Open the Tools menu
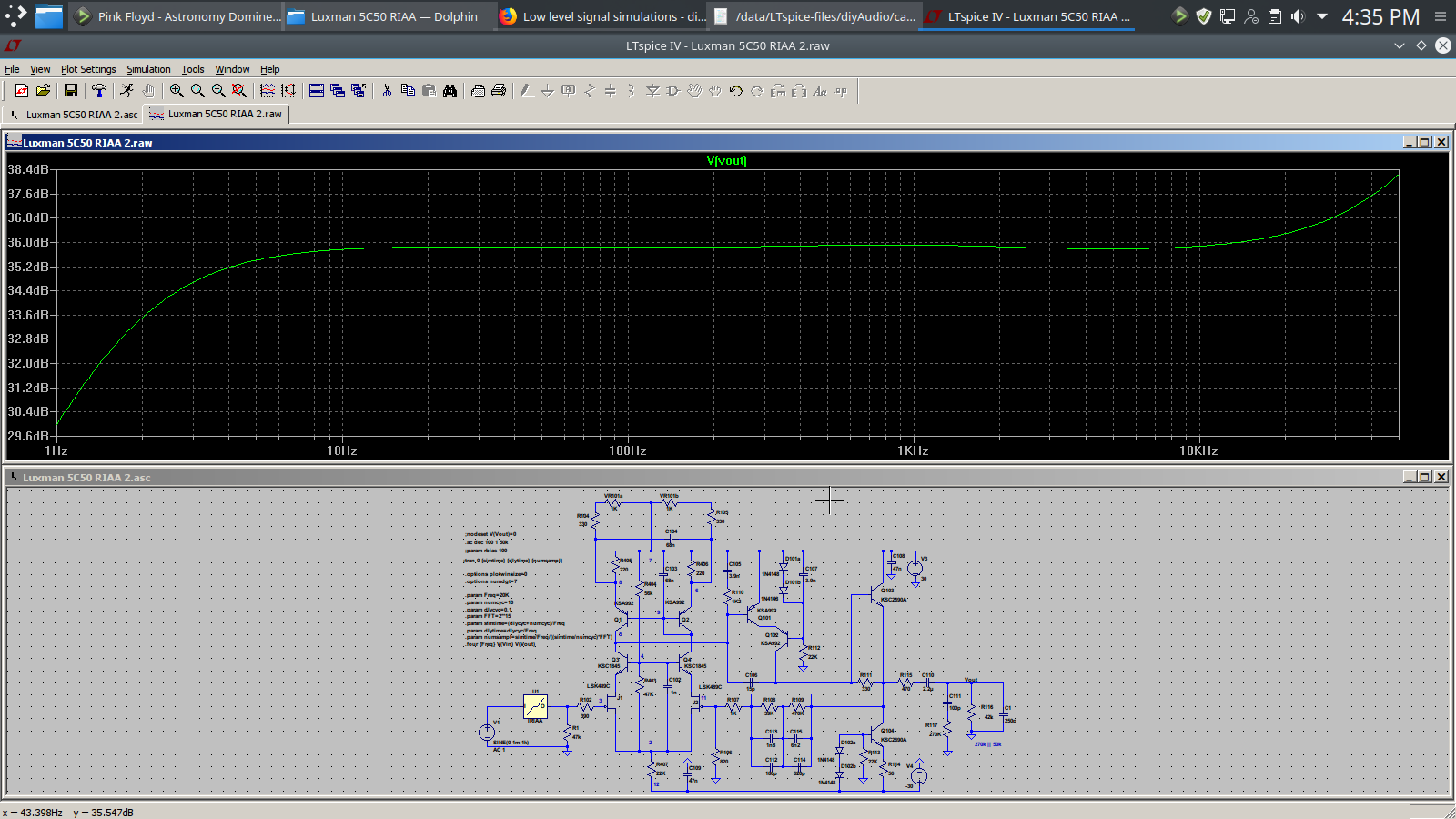The width and height of the screenshot is (1456, 819). (x=193, y=69)
